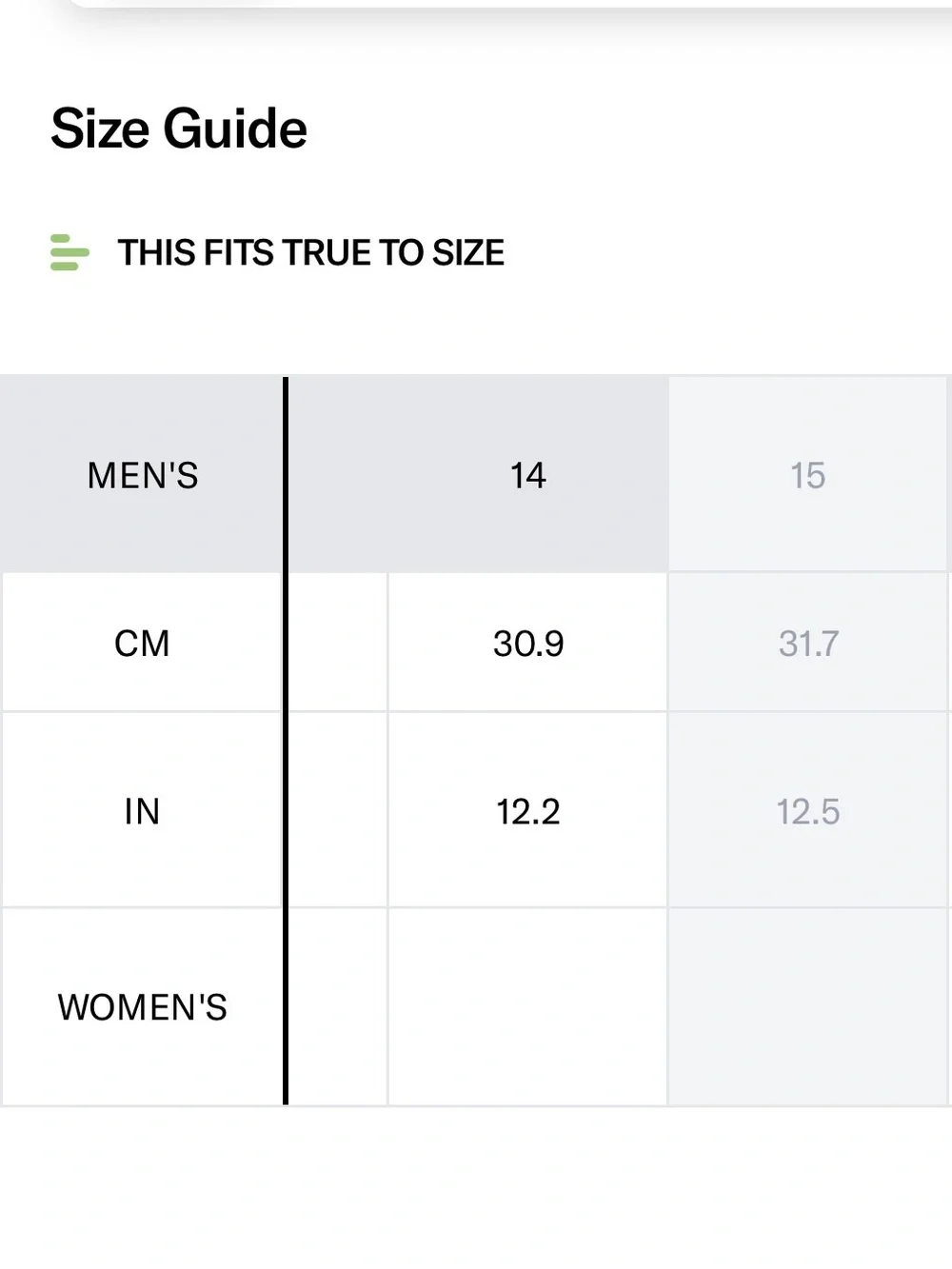Image resolution: width=952 pixels, height=1269 pixels.
Task: Click the black vertical divider of the size table
Action: pyautogui.click(x=286, y=741)
